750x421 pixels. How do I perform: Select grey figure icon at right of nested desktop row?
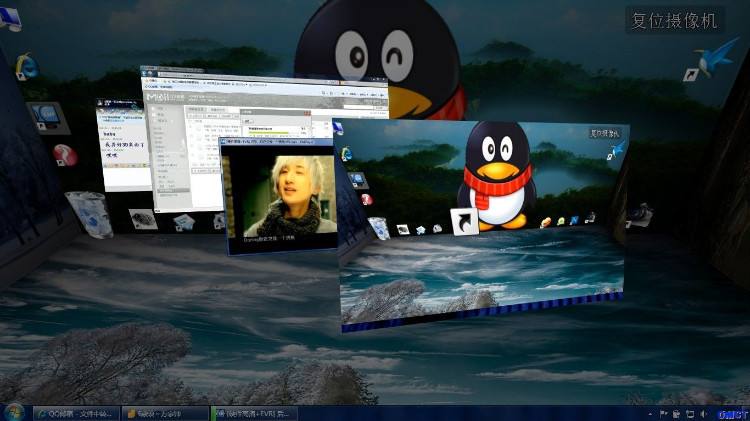pos(590,218)
